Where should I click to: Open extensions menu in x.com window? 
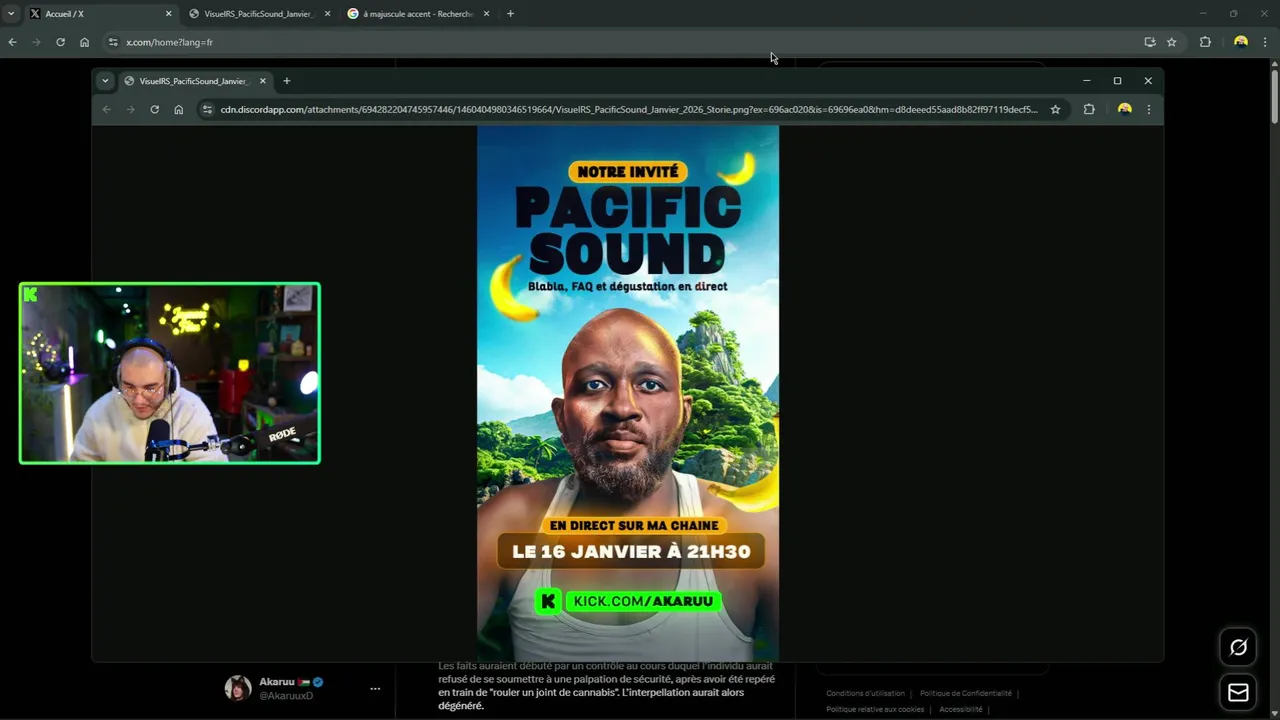(x=1205, y=42)
